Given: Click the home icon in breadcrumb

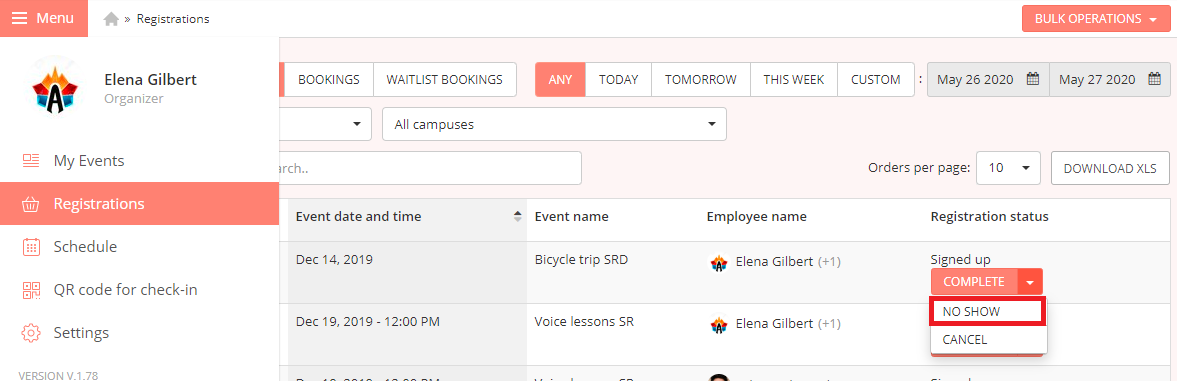Looking at the screenshot, I should click(111, 19).
